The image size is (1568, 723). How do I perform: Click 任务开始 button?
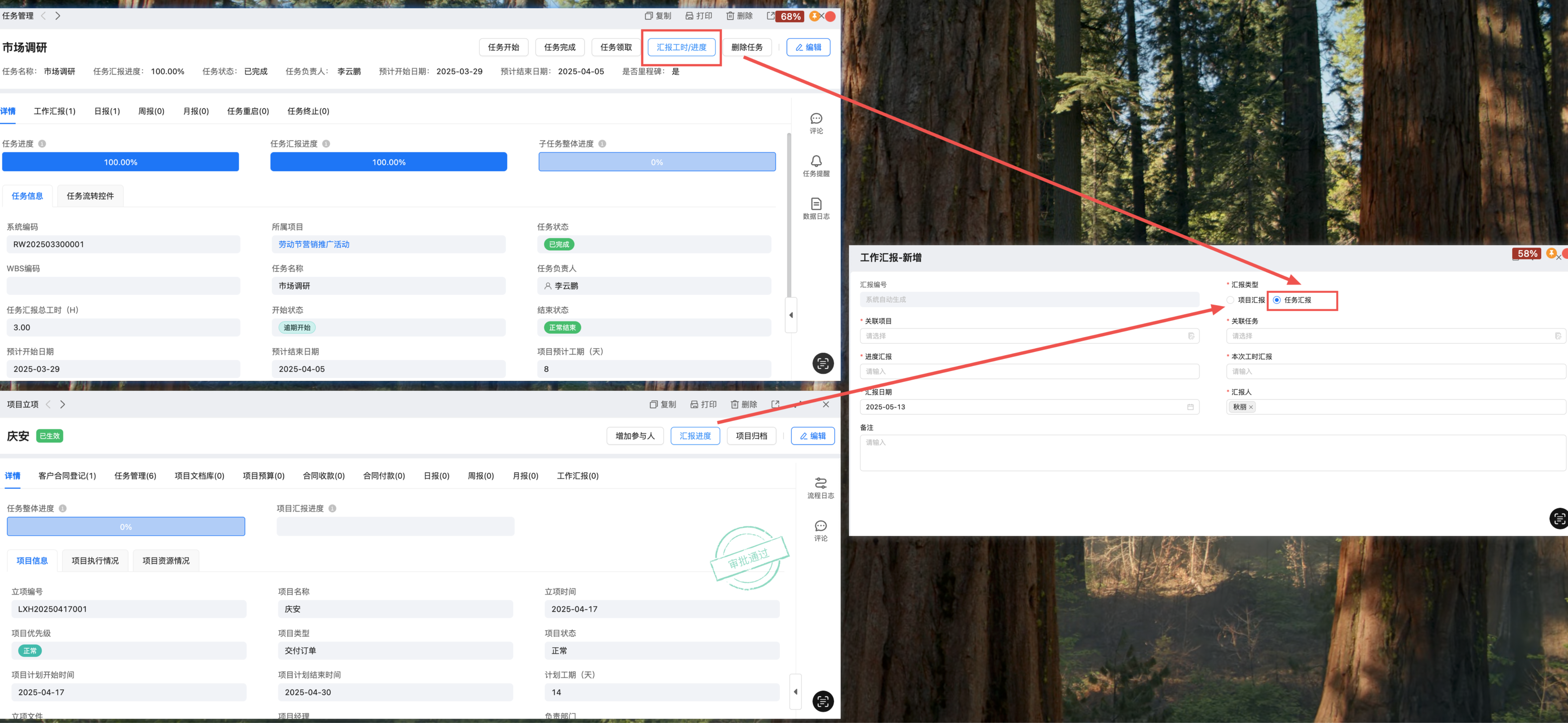pos(503,48)
